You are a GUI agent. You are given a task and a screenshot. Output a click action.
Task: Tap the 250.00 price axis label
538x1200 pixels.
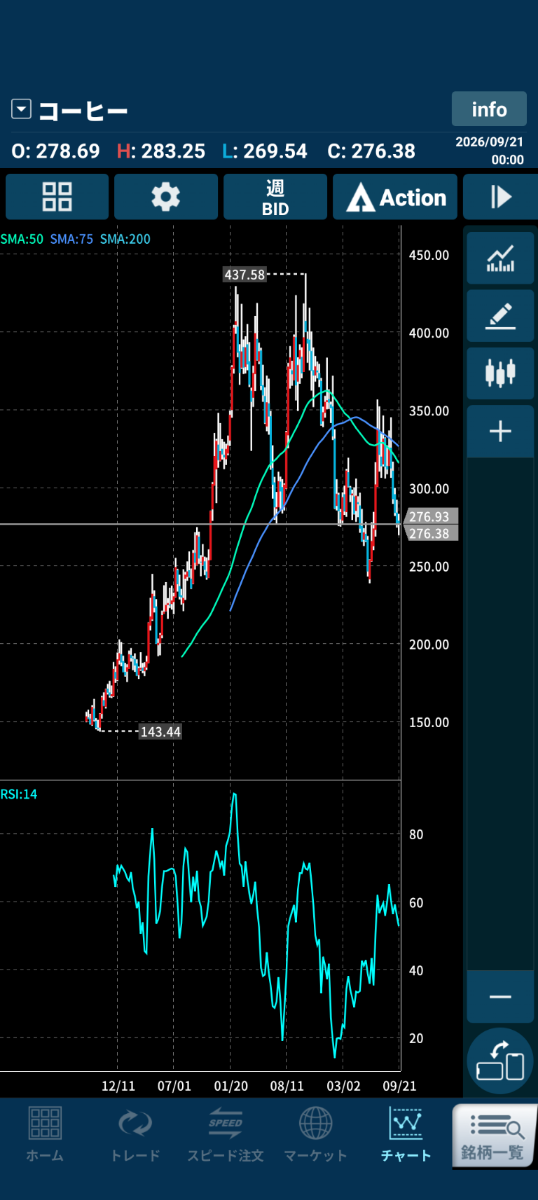(428, 567)
